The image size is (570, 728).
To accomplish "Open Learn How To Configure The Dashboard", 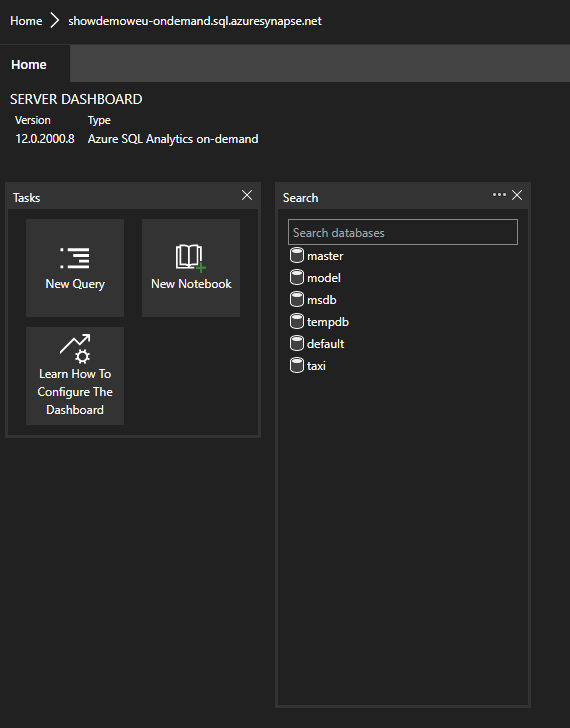I will [75, 376].
